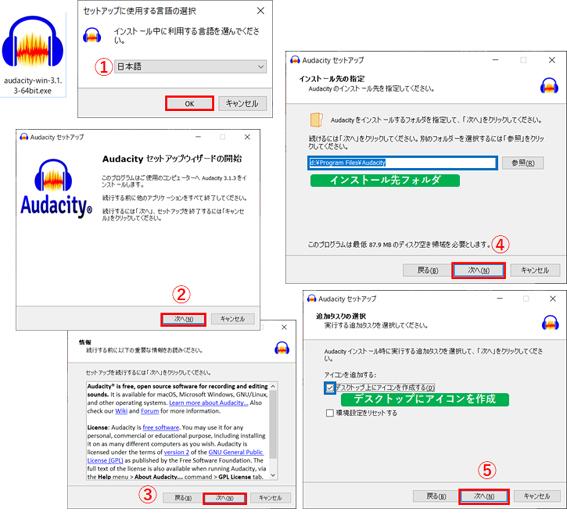Screen dimensions: 567x519
Task: Click the Audacity icon in 情報 dialog header
Action: click(x=282, y=348)
